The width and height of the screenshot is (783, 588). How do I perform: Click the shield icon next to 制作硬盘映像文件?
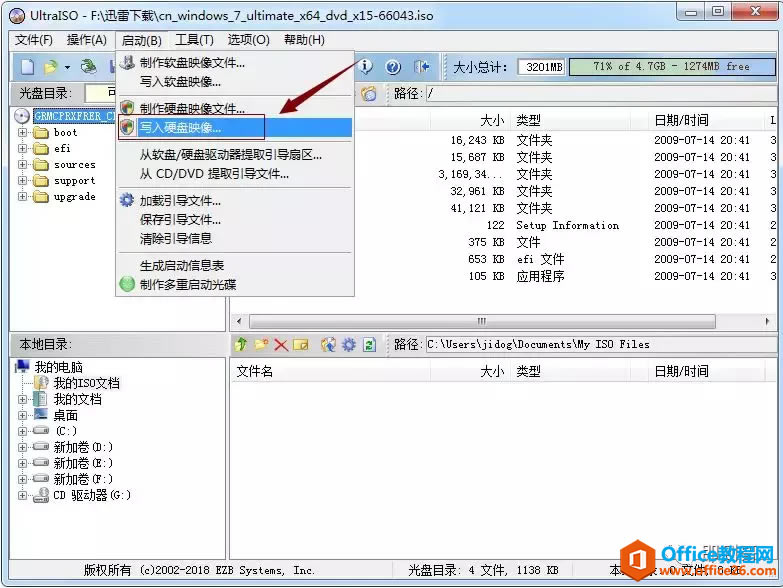tap(128, 107)
